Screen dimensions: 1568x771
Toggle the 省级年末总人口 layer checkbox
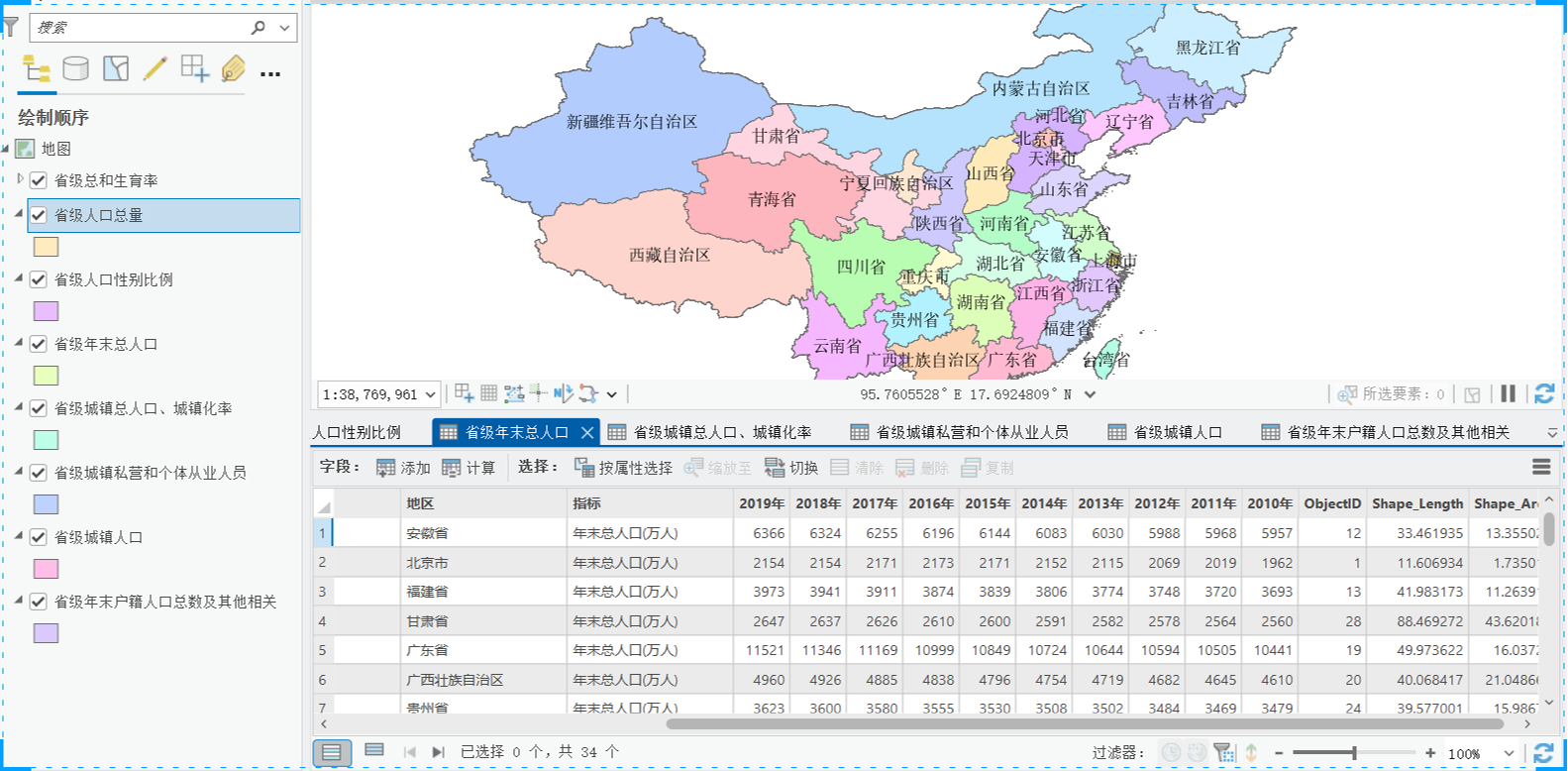click(39, 344)
